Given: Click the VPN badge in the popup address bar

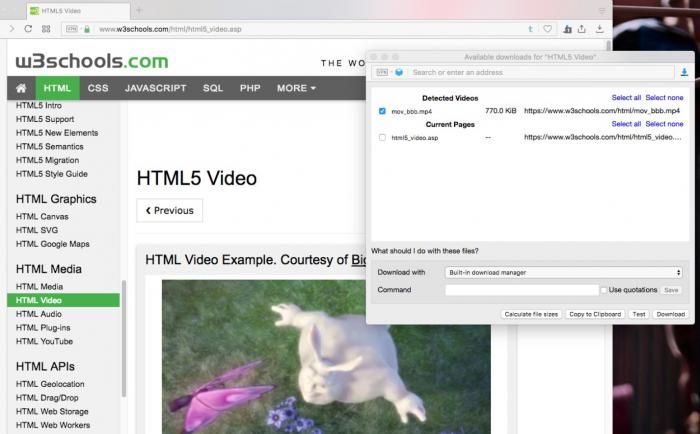Looking at the screenshot, I should pos(382,72).
